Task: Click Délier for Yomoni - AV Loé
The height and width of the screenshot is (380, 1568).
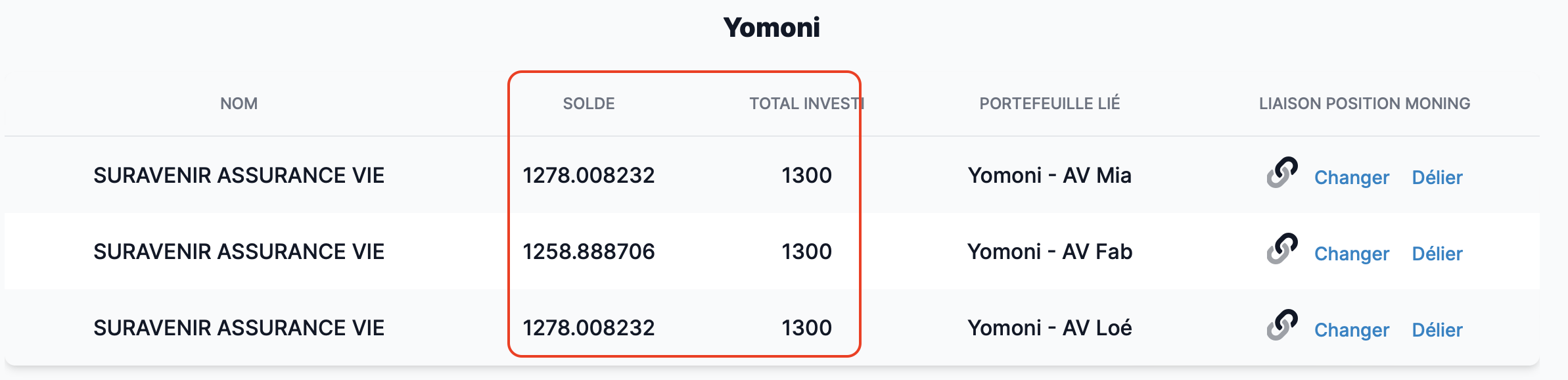Action: (1437, 330)
